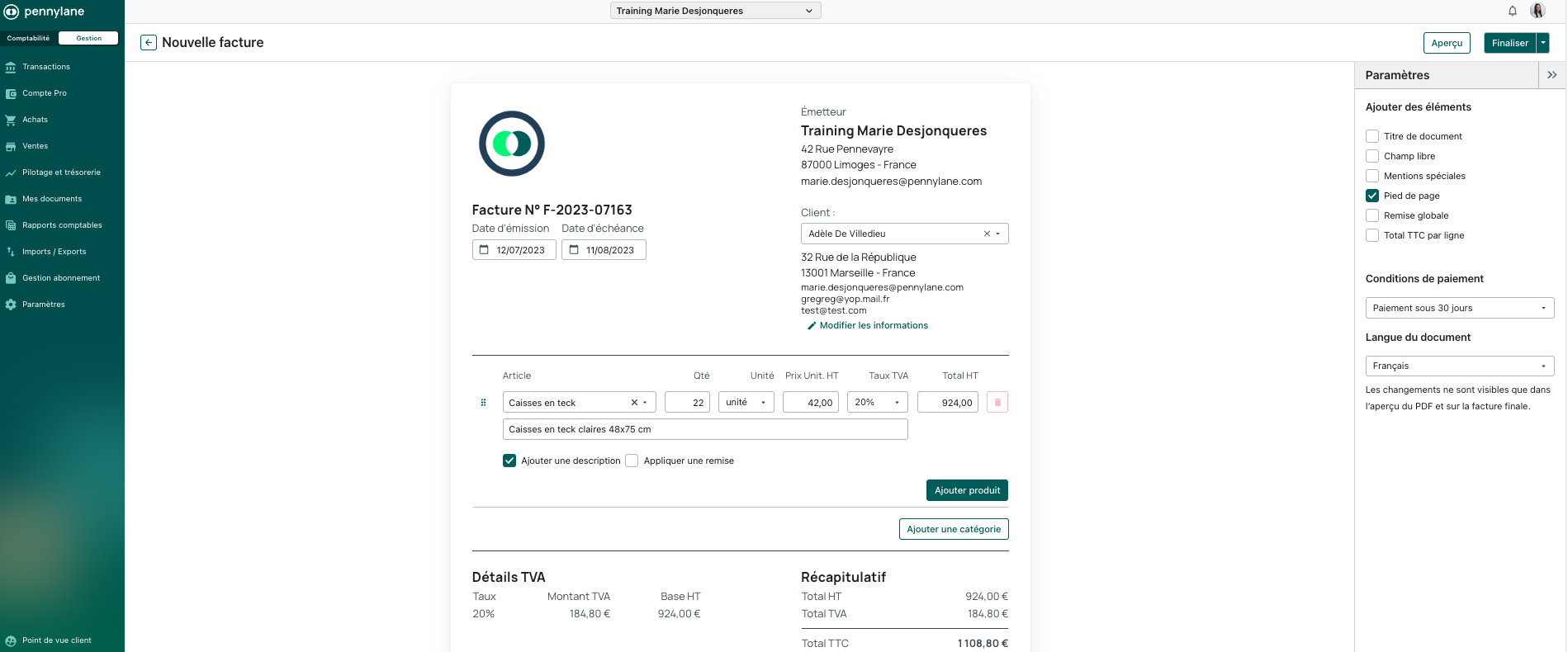This screenshot has height=652, width=1568.
Task: Open the Rapports comptables menu item
Action: tap(62, 225)
